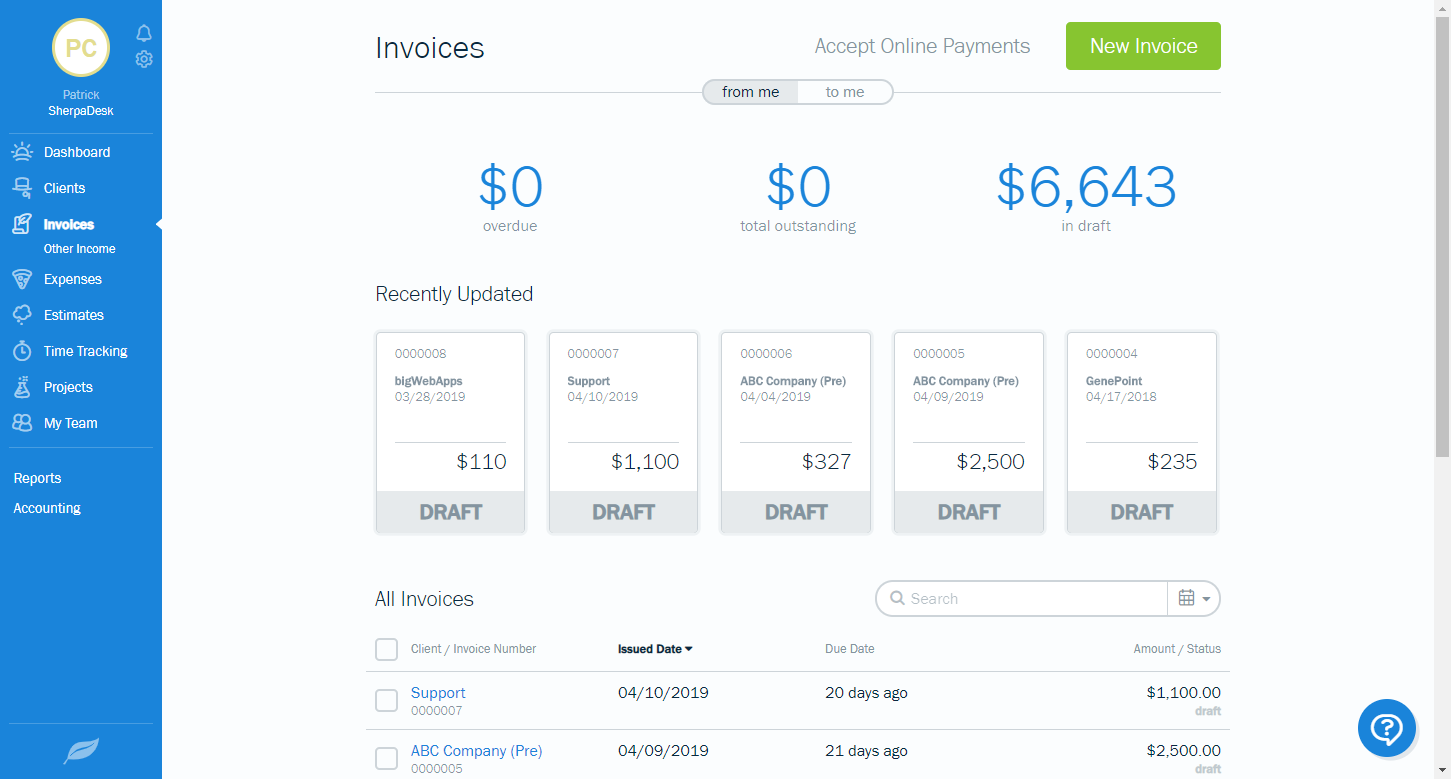Click the Projects flask icon

click(x=22, y=387)
